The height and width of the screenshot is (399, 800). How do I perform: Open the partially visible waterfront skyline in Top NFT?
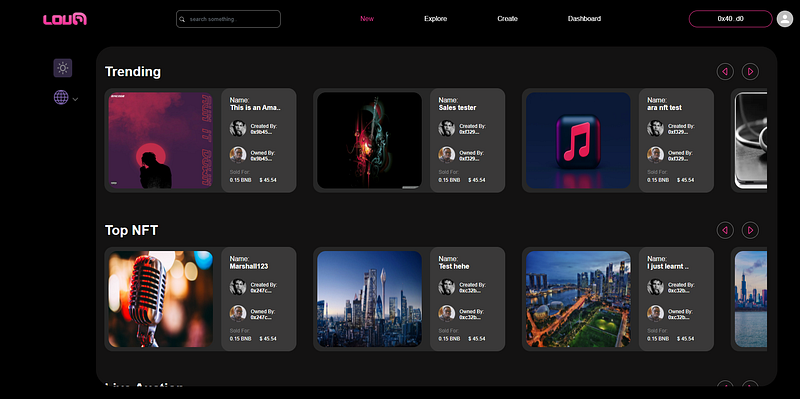click(x=751, y=299)
